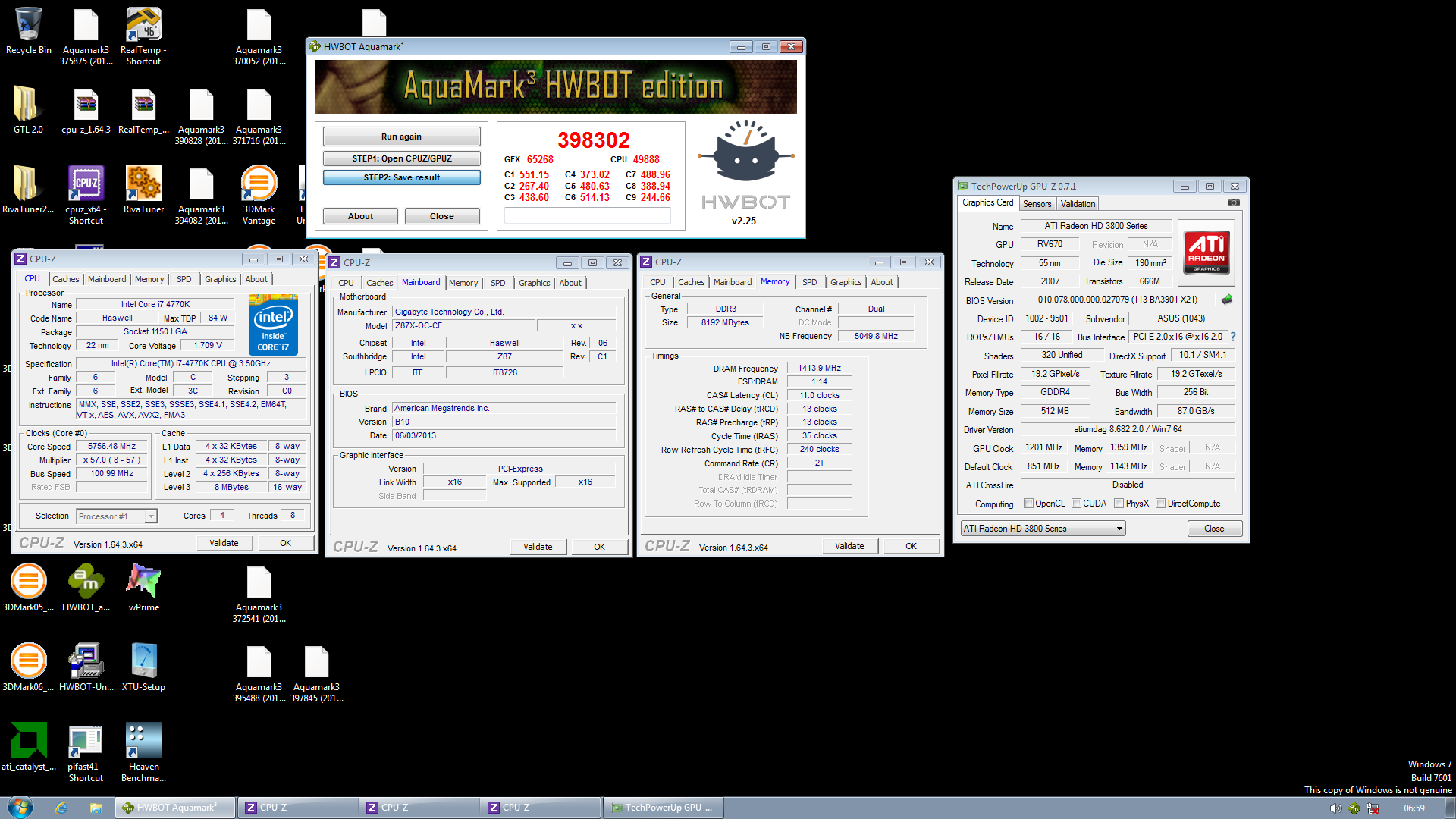Open Aquamark3 397845 result file
The image size is (1456, 819).
coord(316,673)
